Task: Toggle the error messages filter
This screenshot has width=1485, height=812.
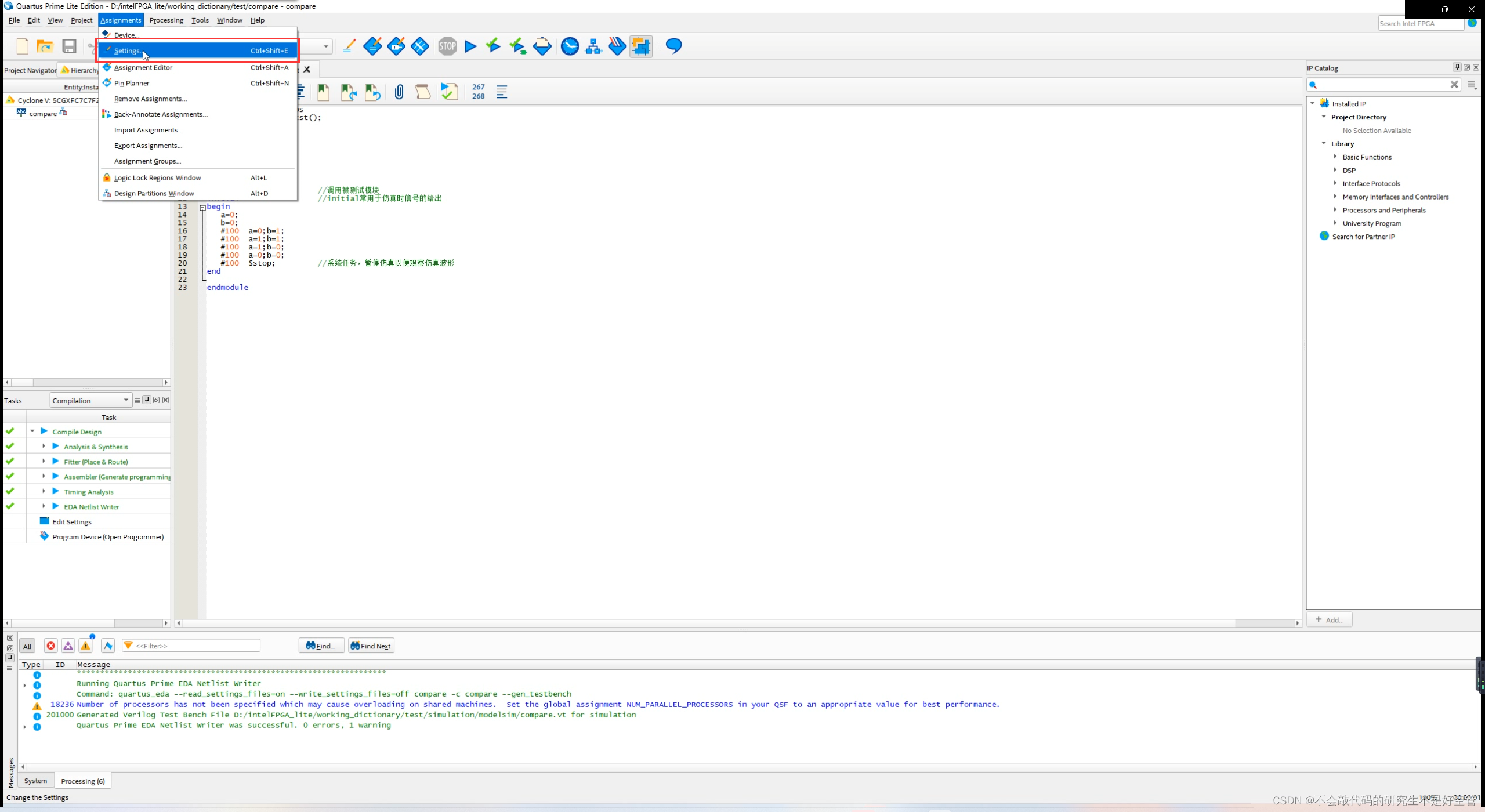Action: coord(51,646)
